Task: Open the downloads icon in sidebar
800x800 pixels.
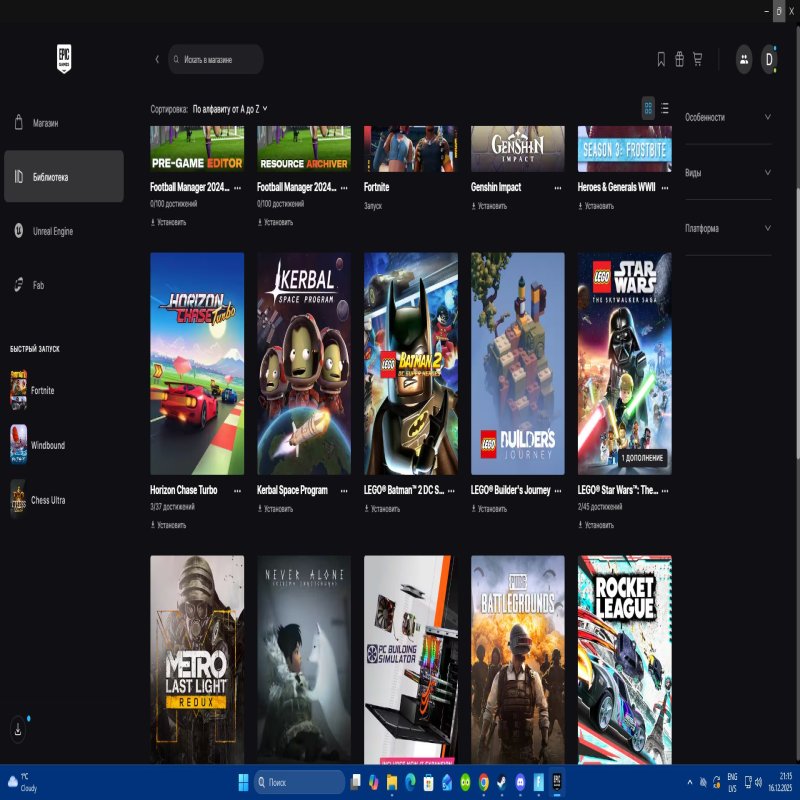Action: click(x=18, y=730)
